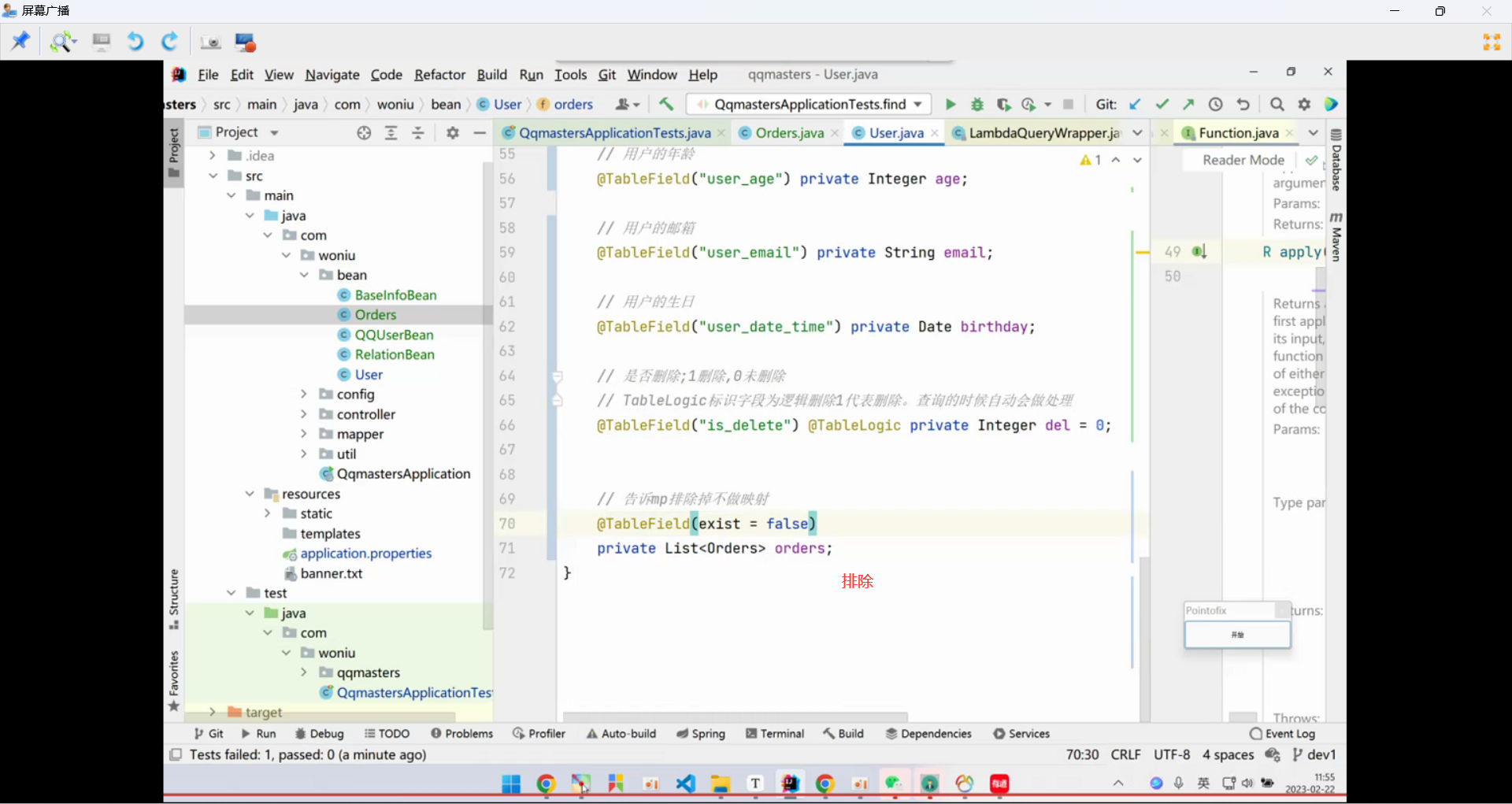Open the Refactor menu
Viewport: 1512px width, 804px height.
[439, 75]
